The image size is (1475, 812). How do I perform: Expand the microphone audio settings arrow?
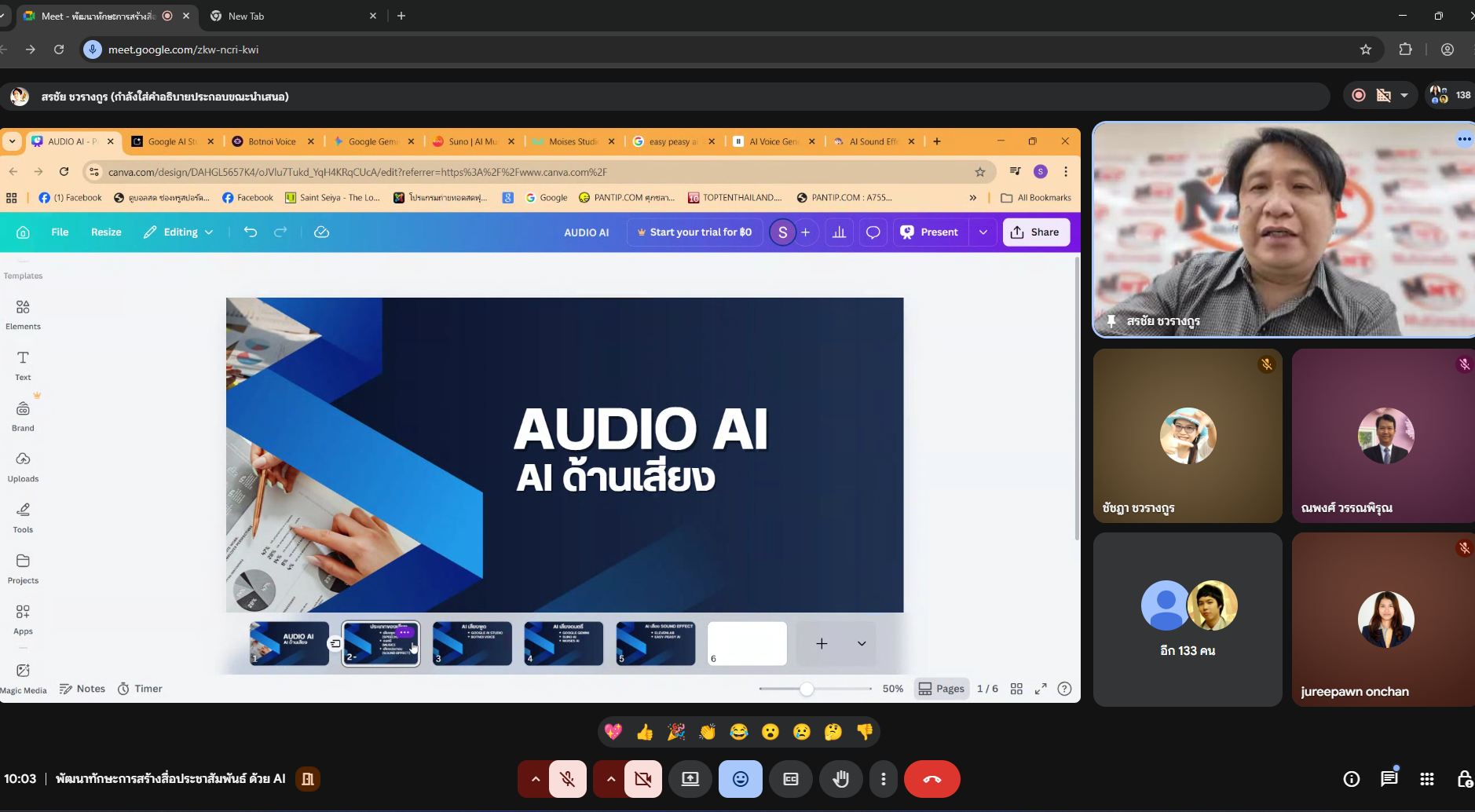[535, 779]
